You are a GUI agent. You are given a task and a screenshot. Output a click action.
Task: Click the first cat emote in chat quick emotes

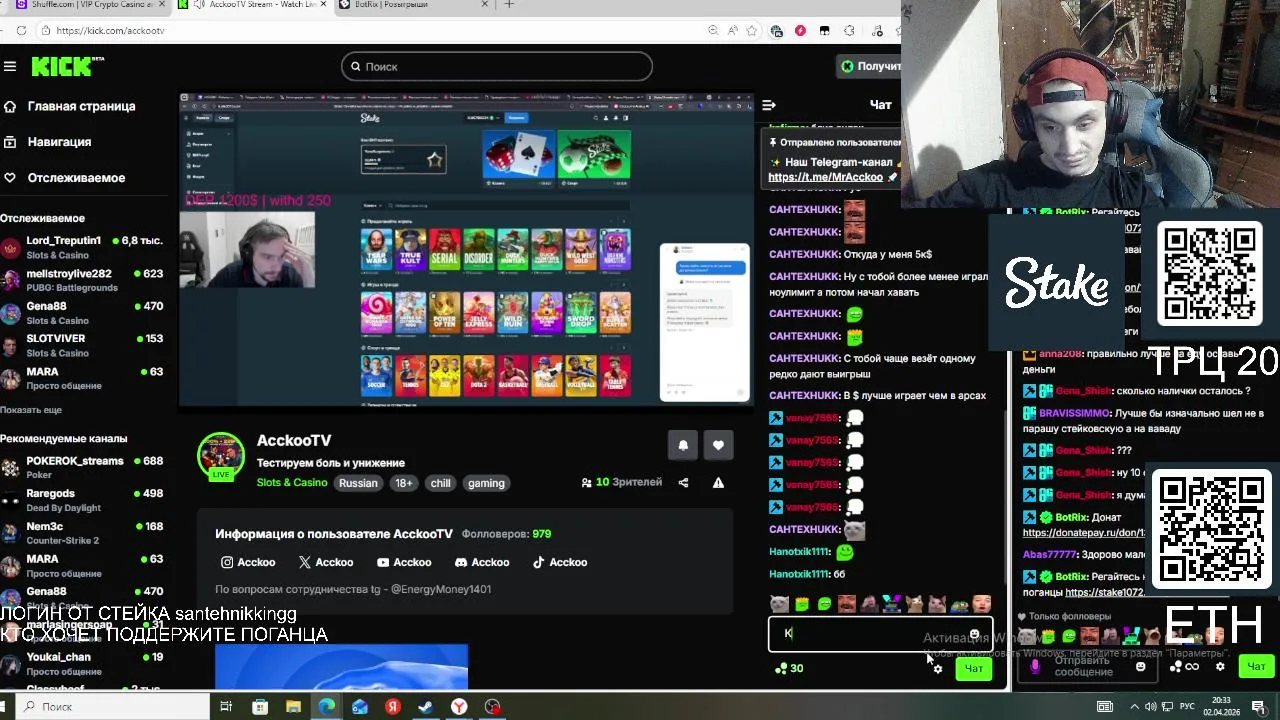779,604
